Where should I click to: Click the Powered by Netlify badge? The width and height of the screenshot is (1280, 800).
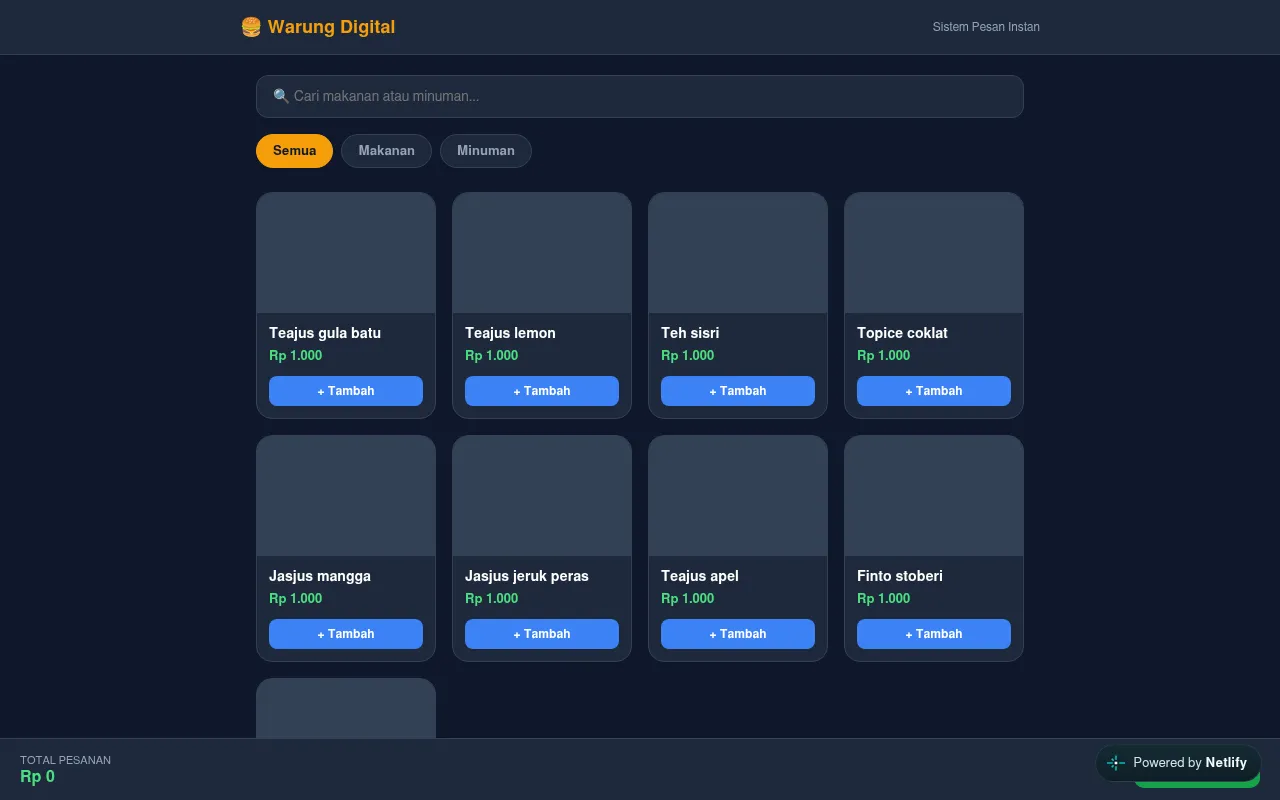pos(1178,763)
